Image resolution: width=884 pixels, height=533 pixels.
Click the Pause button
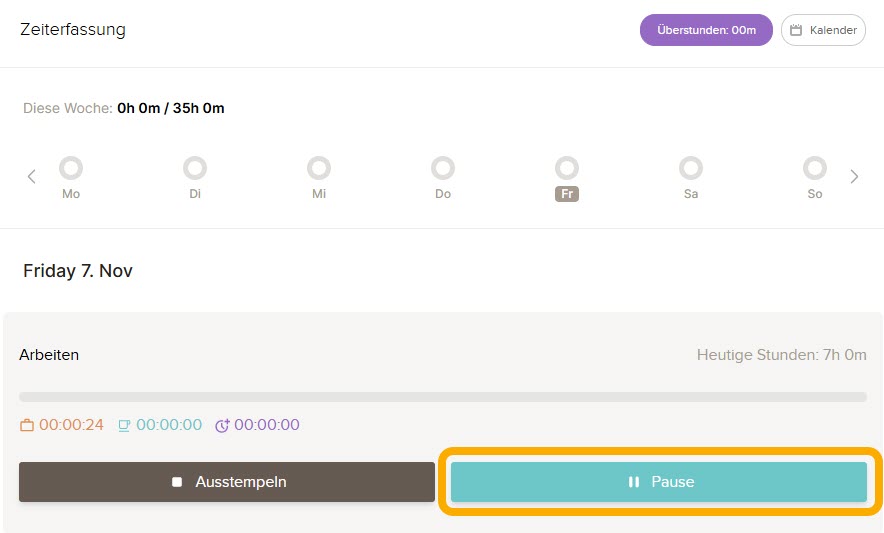[659, 482]
